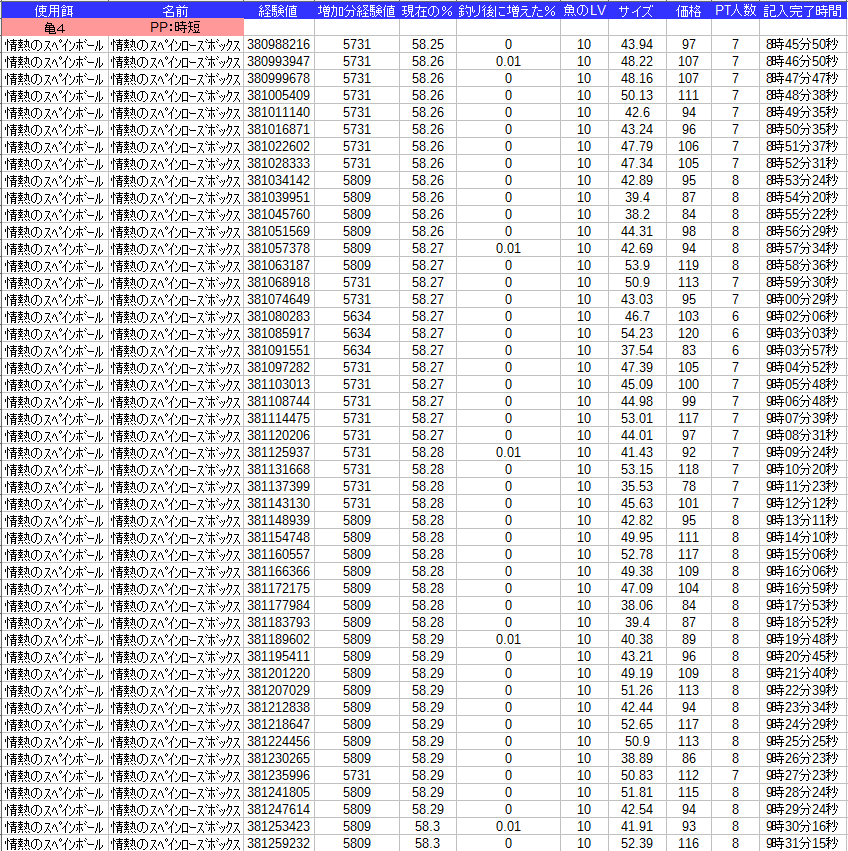The image size is (848, 851).
Task: Click the 使用餌 column header
Action: [54, 10]
